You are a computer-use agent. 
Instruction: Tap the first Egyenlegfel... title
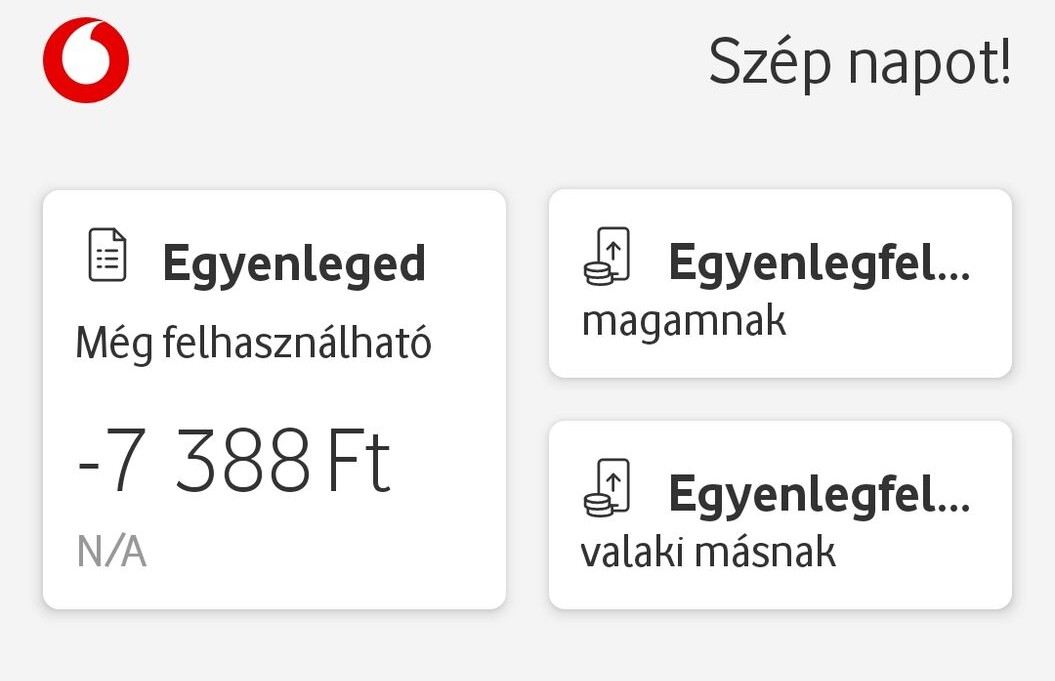[819, 263]
